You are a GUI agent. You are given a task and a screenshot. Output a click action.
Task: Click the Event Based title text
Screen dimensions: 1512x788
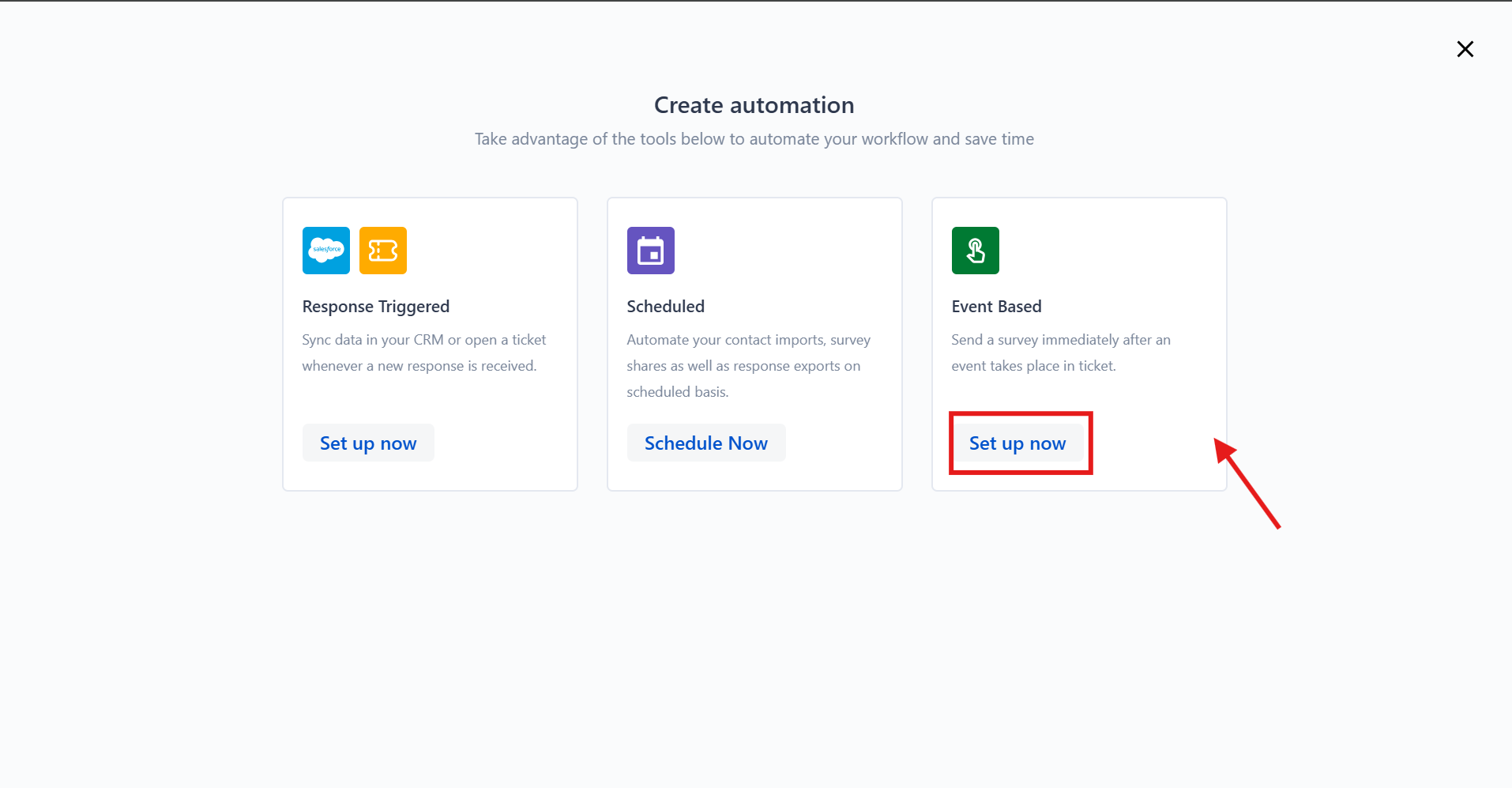996,307
